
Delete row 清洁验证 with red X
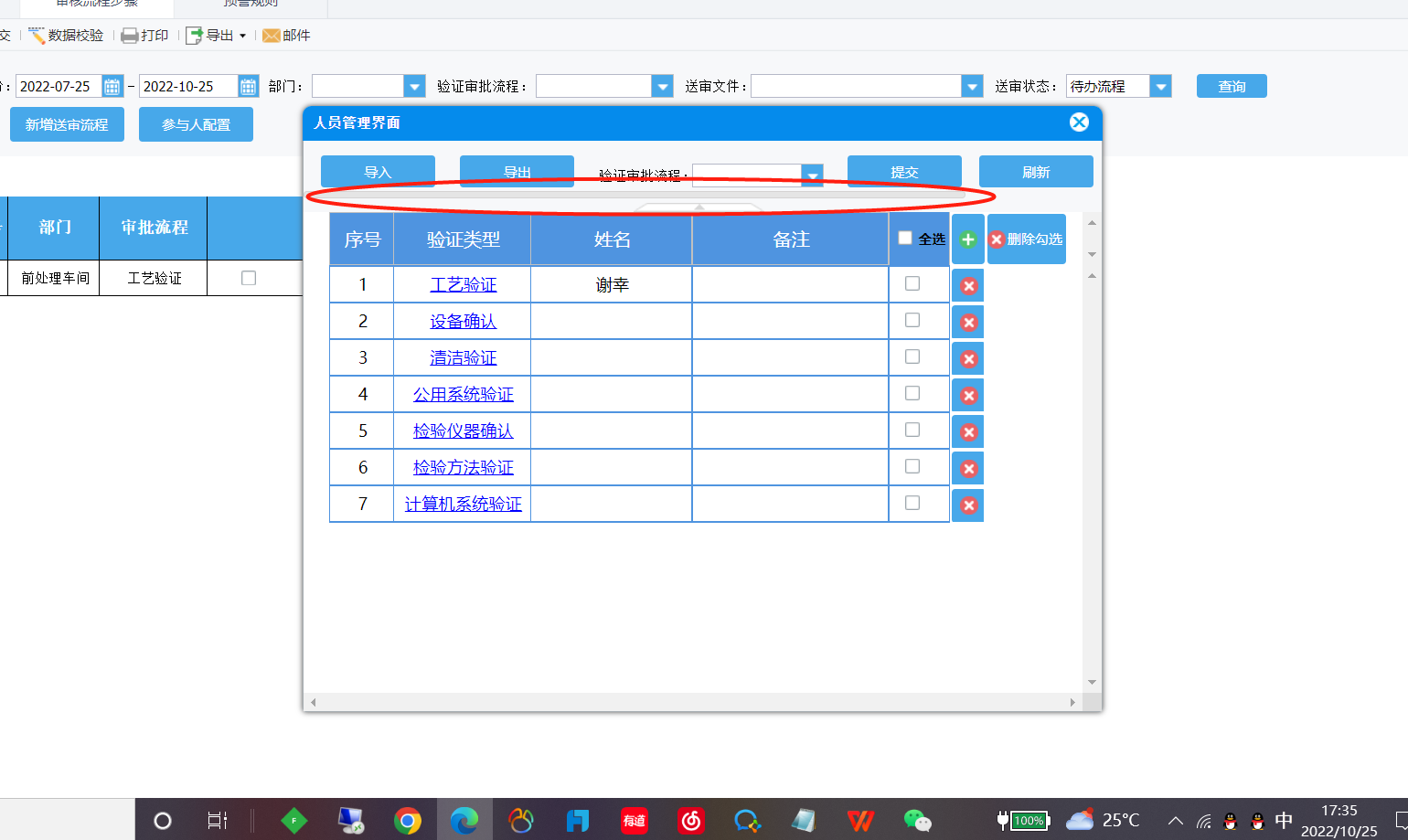968,359
